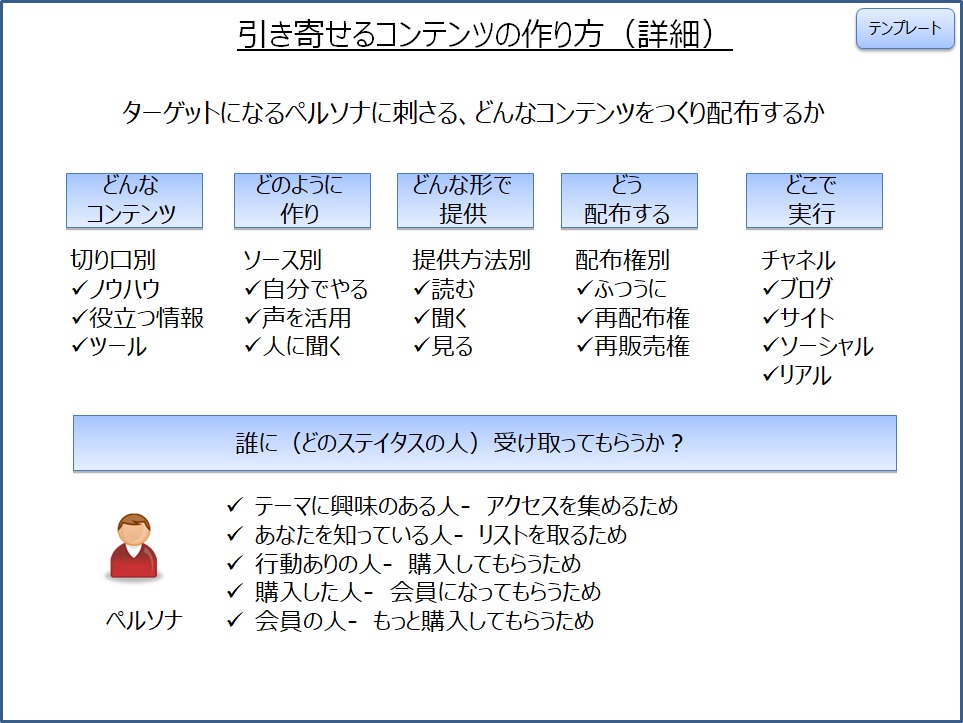Click the テンプレート button
Viewport: 963px width, 723px height.
tap(905, 28)
